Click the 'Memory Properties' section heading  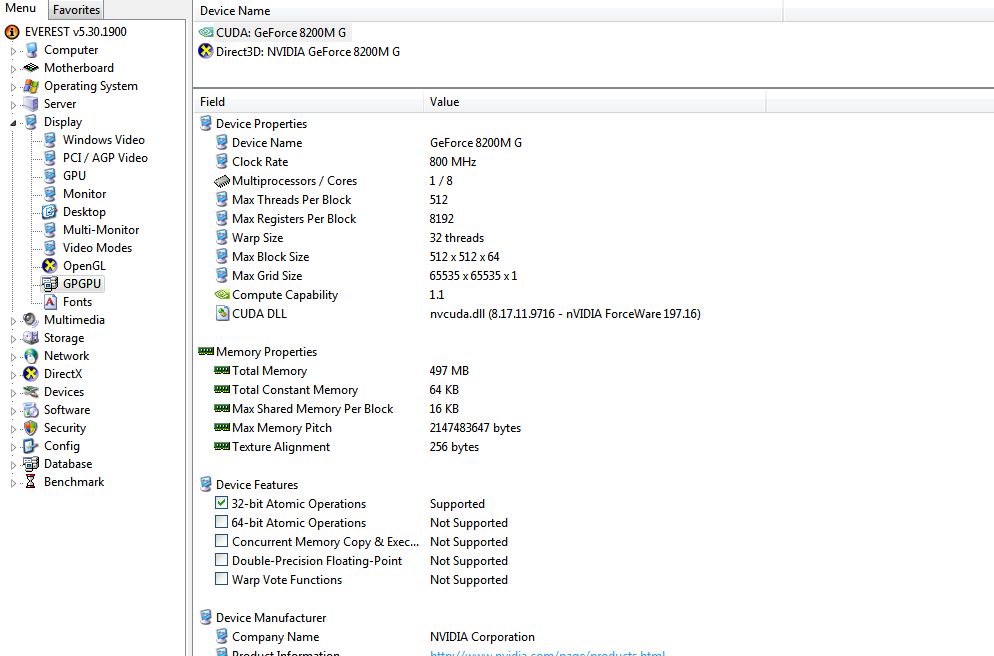(x=266, y=352)
